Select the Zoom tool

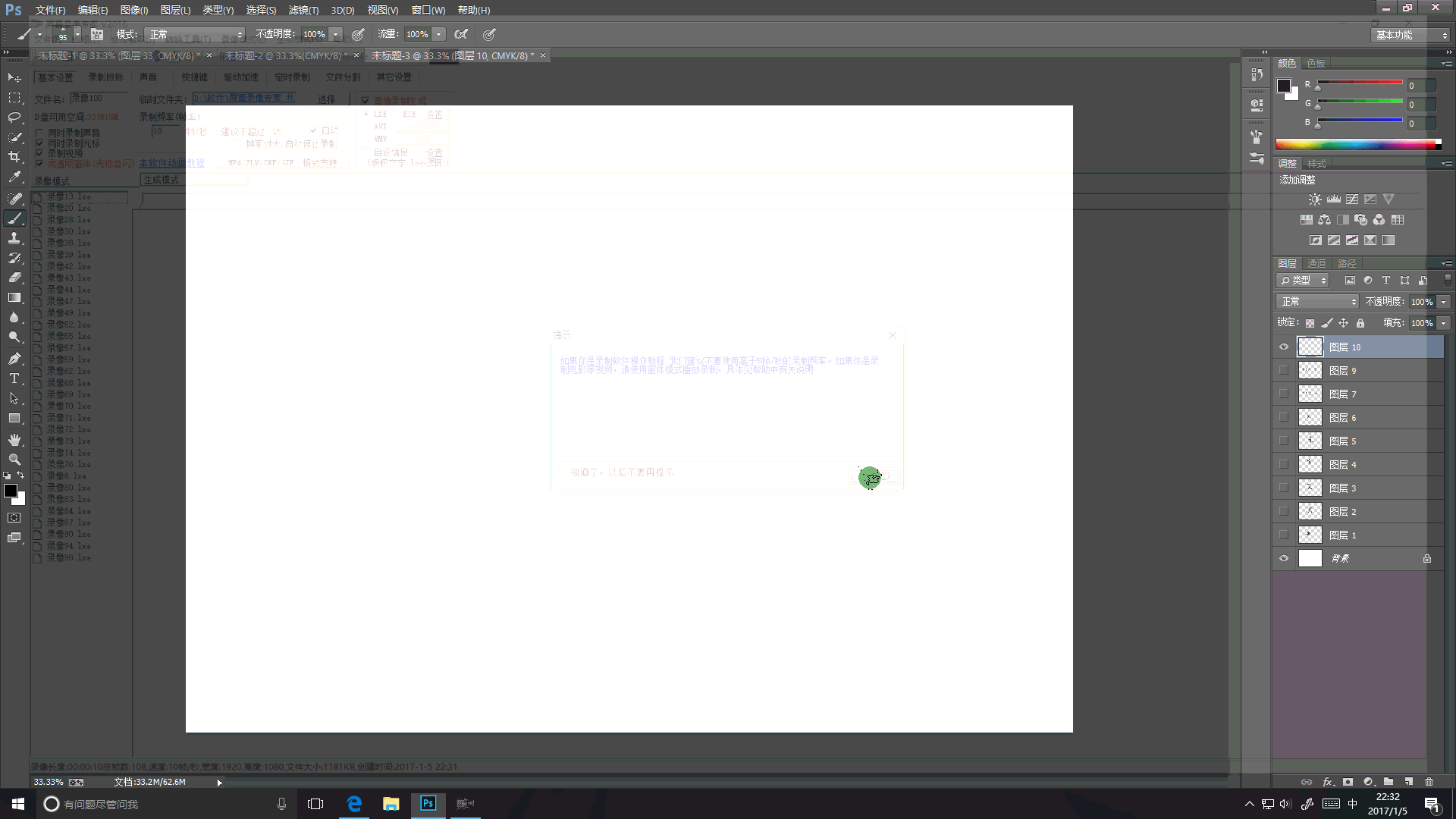click(x=14, y=459)
